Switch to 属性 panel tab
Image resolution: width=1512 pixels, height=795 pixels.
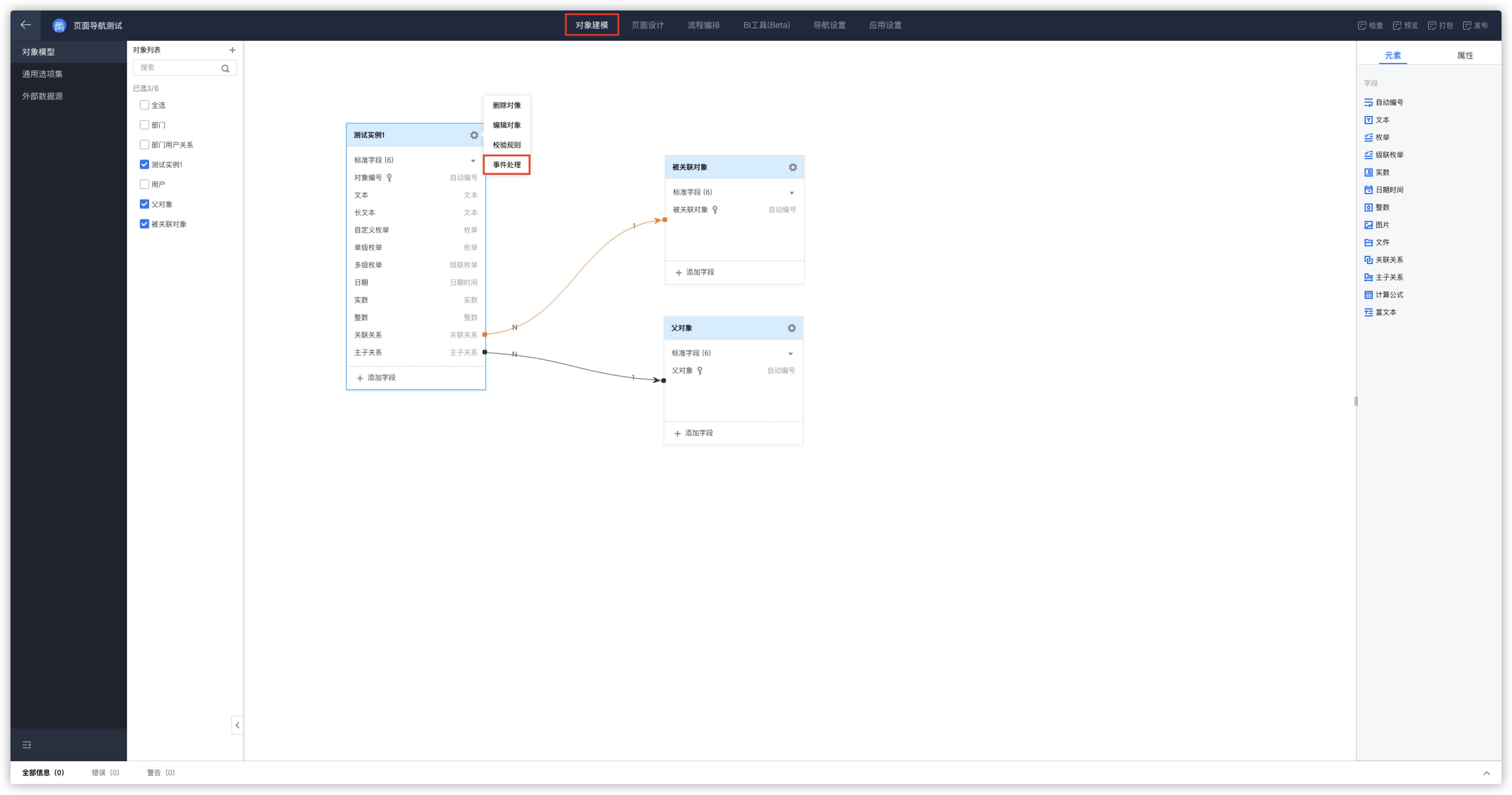(x=1465, y=55)
